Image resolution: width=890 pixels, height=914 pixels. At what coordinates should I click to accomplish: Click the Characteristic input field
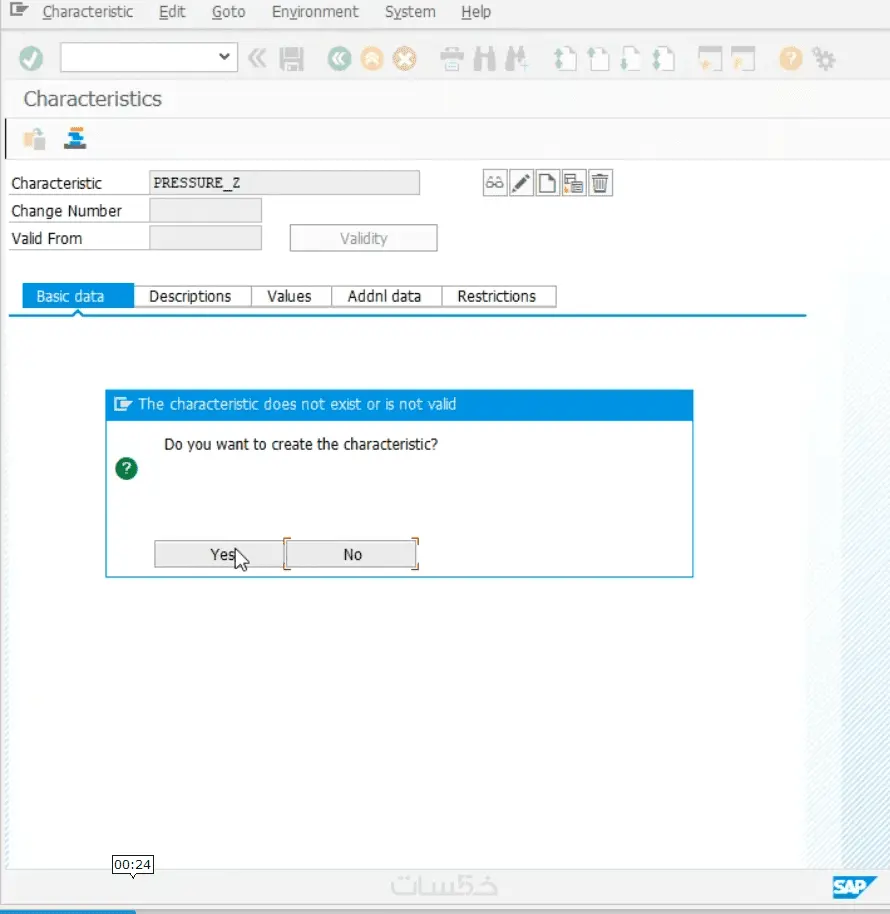tap(283, 182)
